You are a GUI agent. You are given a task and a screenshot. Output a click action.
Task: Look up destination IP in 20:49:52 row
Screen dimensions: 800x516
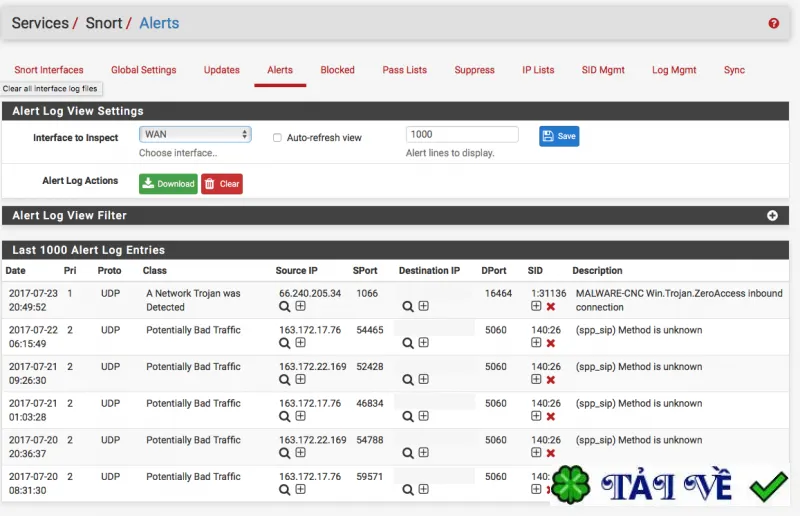pos(408,307)
